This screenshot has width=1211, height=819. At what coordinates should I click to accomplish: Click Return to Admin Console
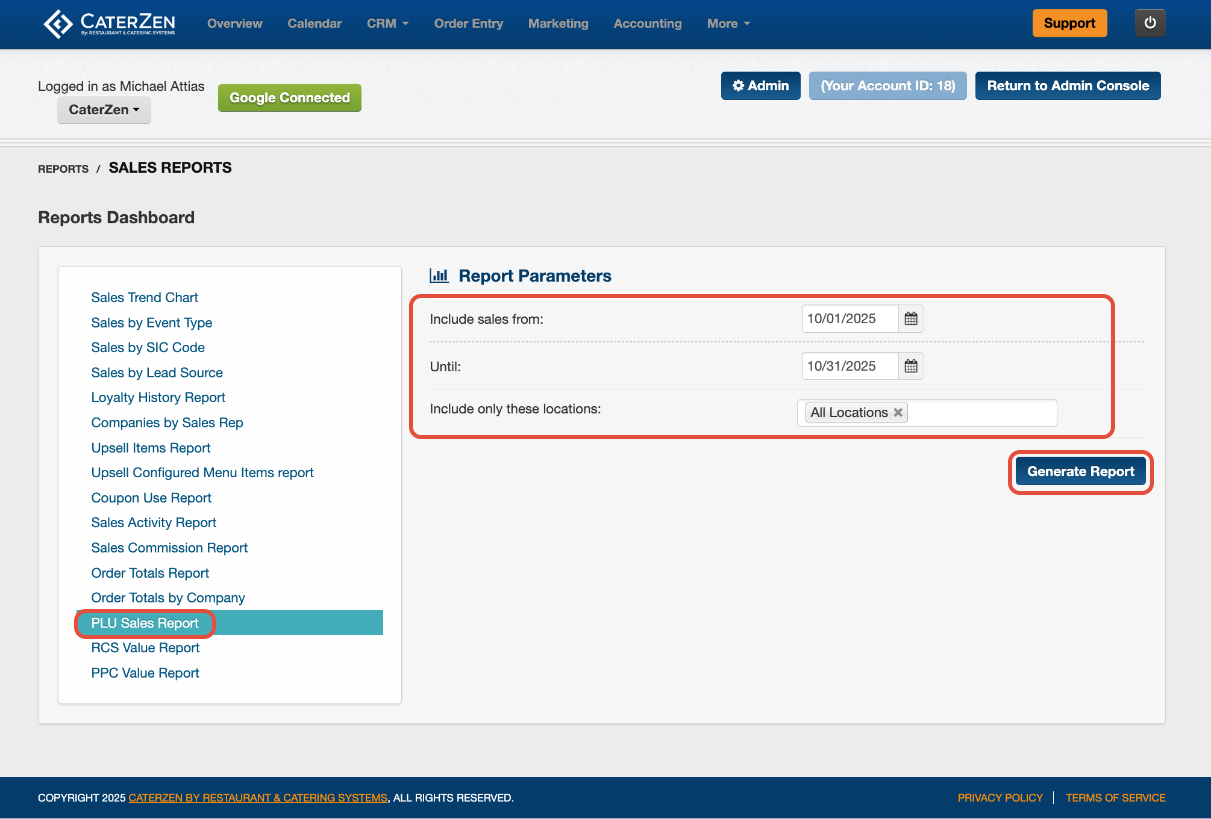[1068, 86]
